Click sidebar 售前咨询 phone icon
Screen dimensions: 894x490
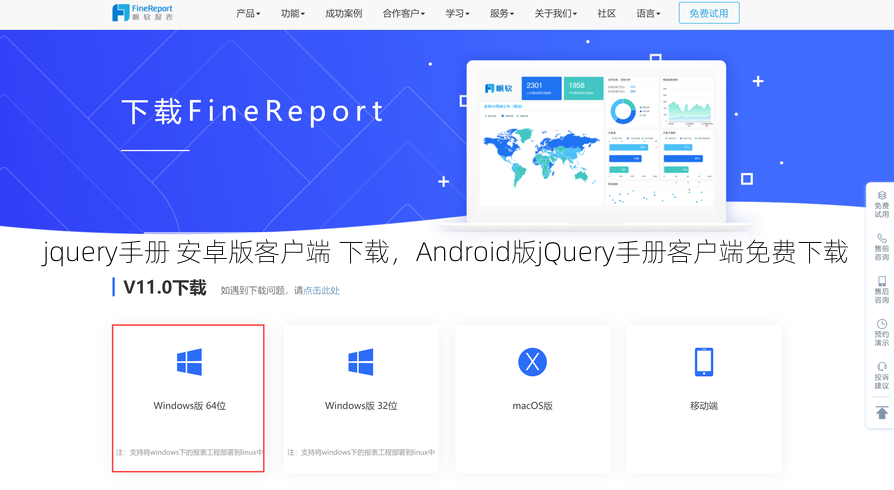(881, 238)
